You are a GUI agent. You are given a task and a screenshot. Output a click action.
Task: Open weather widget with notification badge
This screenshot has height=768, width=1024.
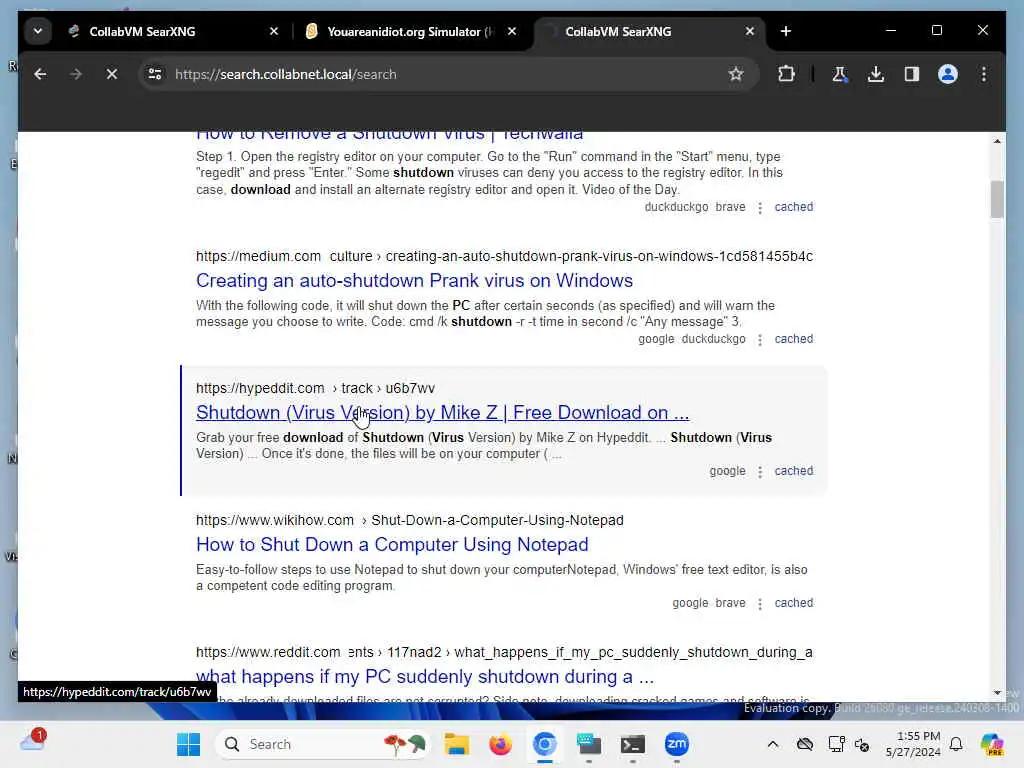pyautogui.click(x=33, y=741)
